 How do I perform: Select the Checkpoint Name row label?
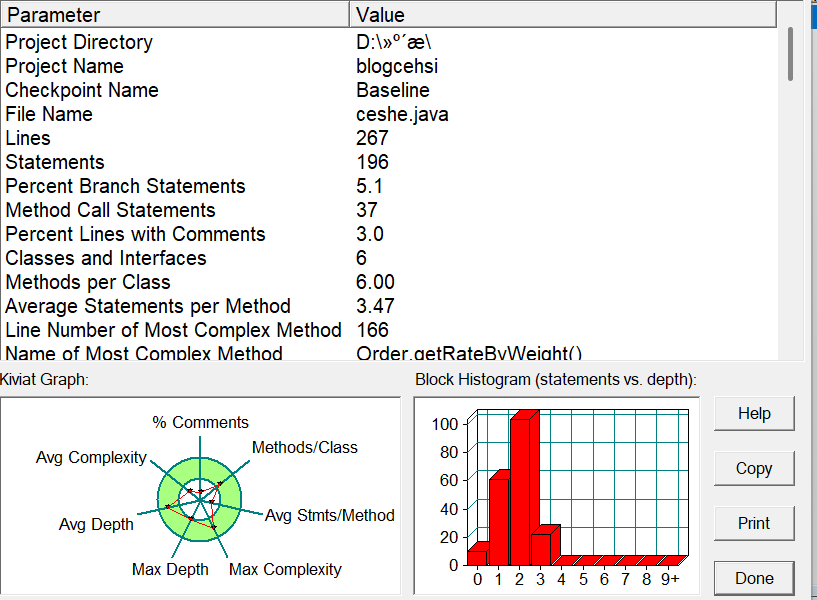(82, 90)
